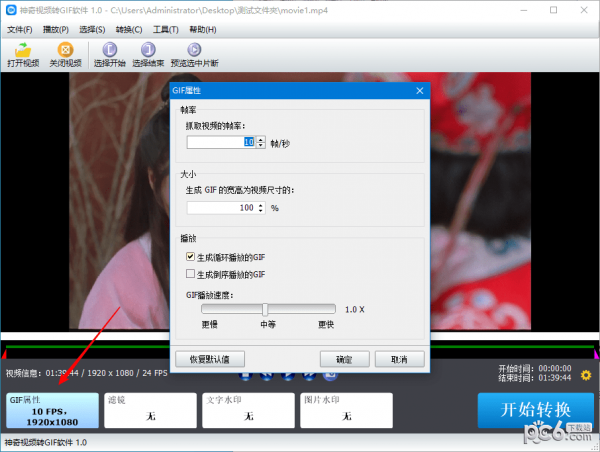600x452 pixels.
Task: Click the 确定 confirm button
Action: [344, 359]
